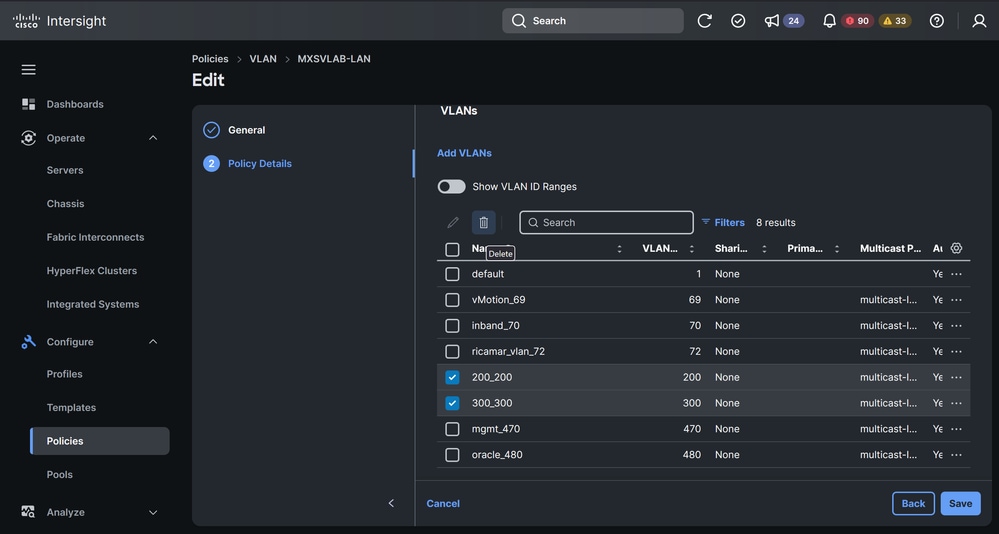The height and width of the screenshot is (534, 999).
Task: Sort by the VLAN ID column arrows
Action: point(692,249)
